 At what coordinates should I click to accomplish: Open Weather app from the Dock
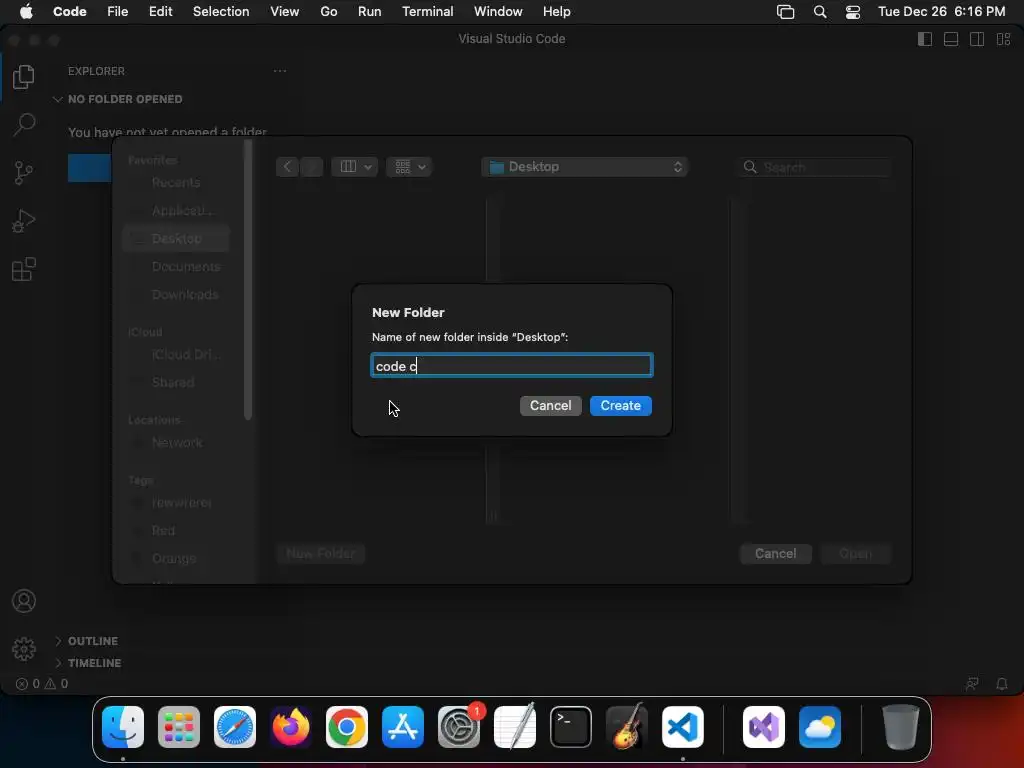820,727
